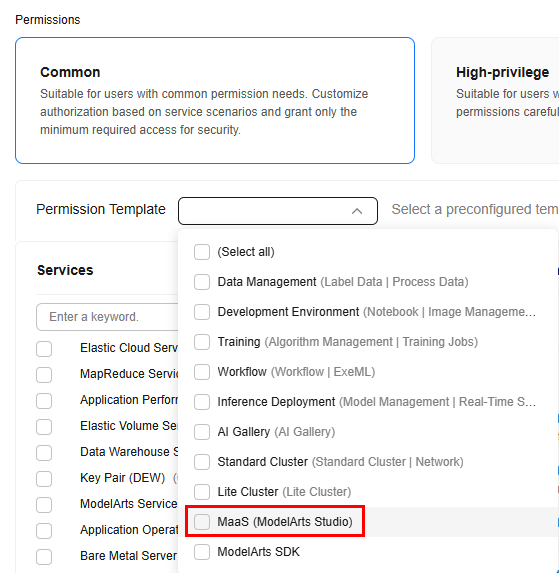Check the Data Management option
The height and width of the screenshot is (573, 559).
click(202, 282)
